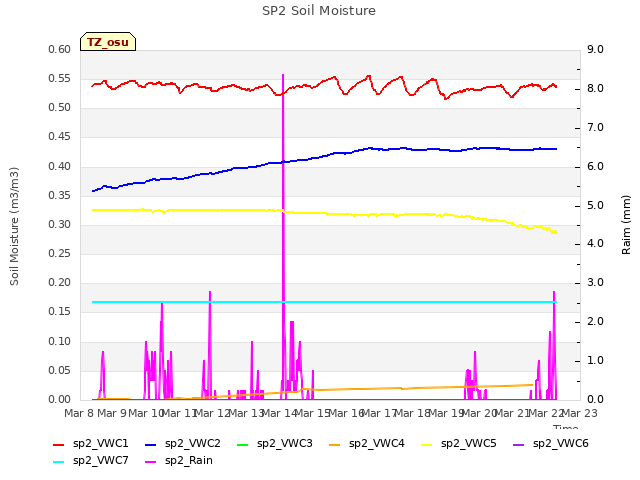The width and height of the screenshot is (640, 480).
Task: Click the 0.30 left axis value
Action: pyautogui.click(x=60, y=224)
